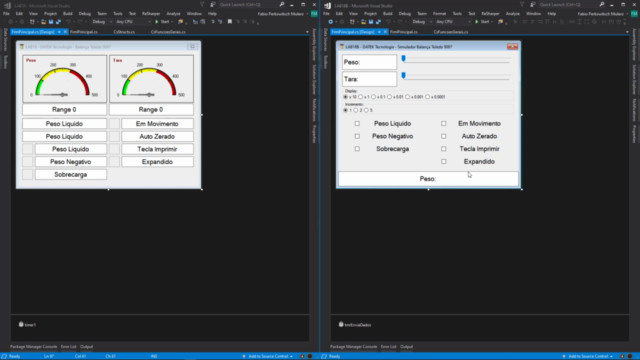This screenshot has width=640, height=360.
Task: Select the Tecla Imprimir label in left form
Action: click(157, 149)
